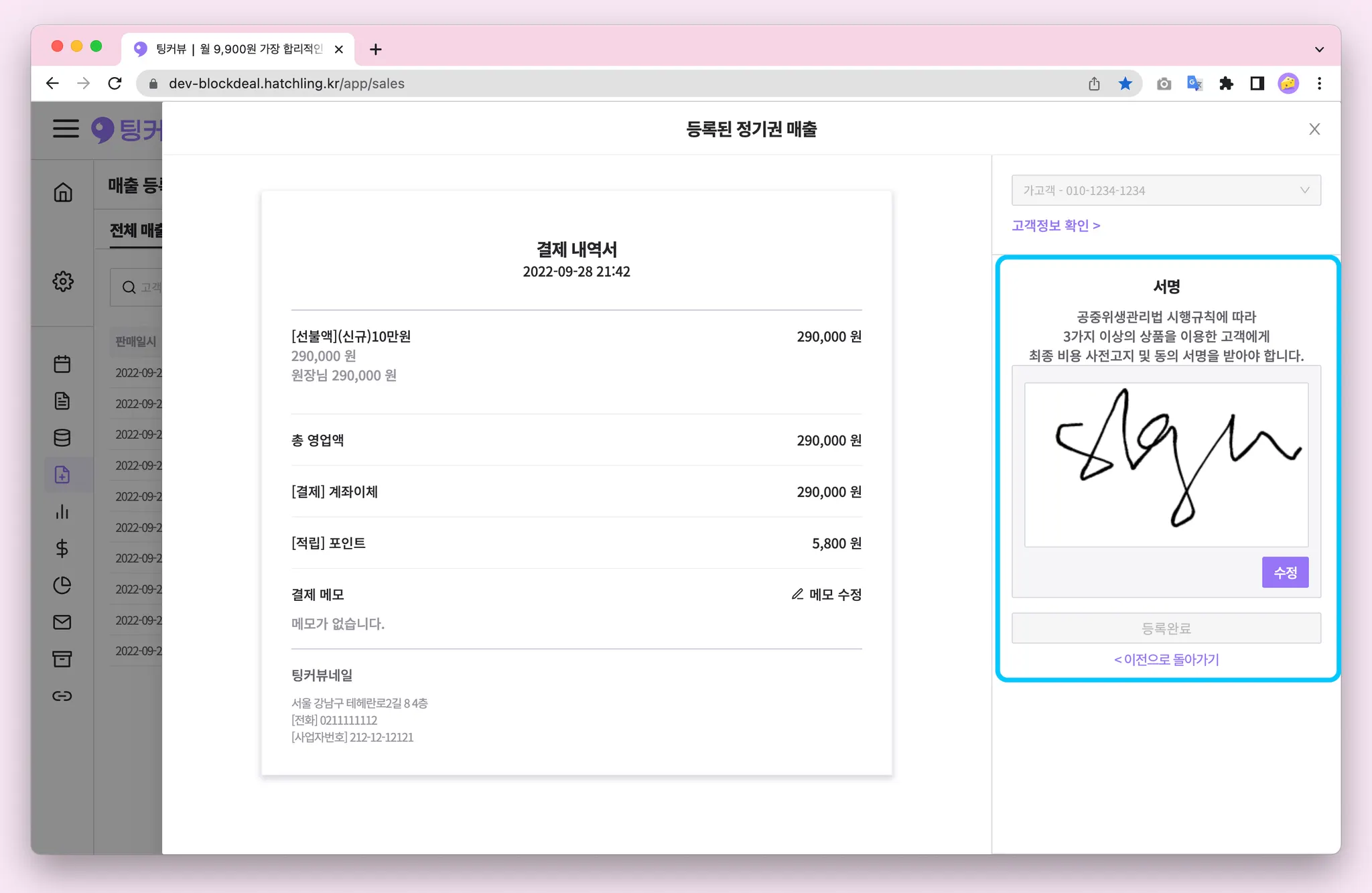This screenshot has height=893, width=1372.
Task: Click the database stack sidebar icon
Action: click(x=62, y=437)
